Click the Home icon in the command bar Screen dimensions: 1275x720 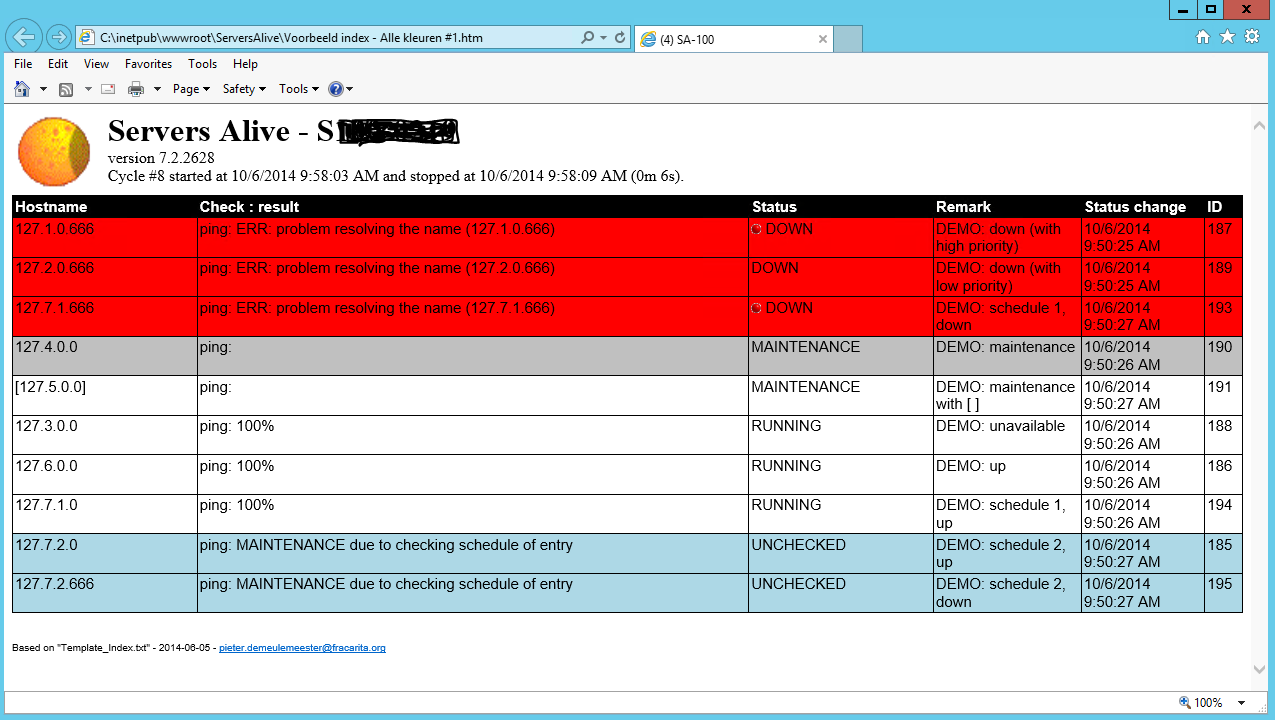(22, 89)
